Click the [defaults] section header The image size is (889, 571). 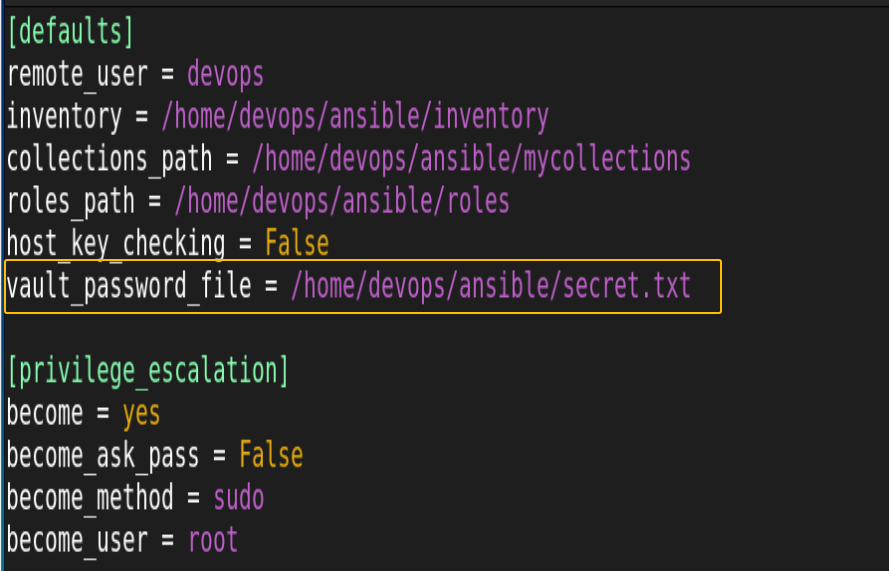click(x=70, y=32)
